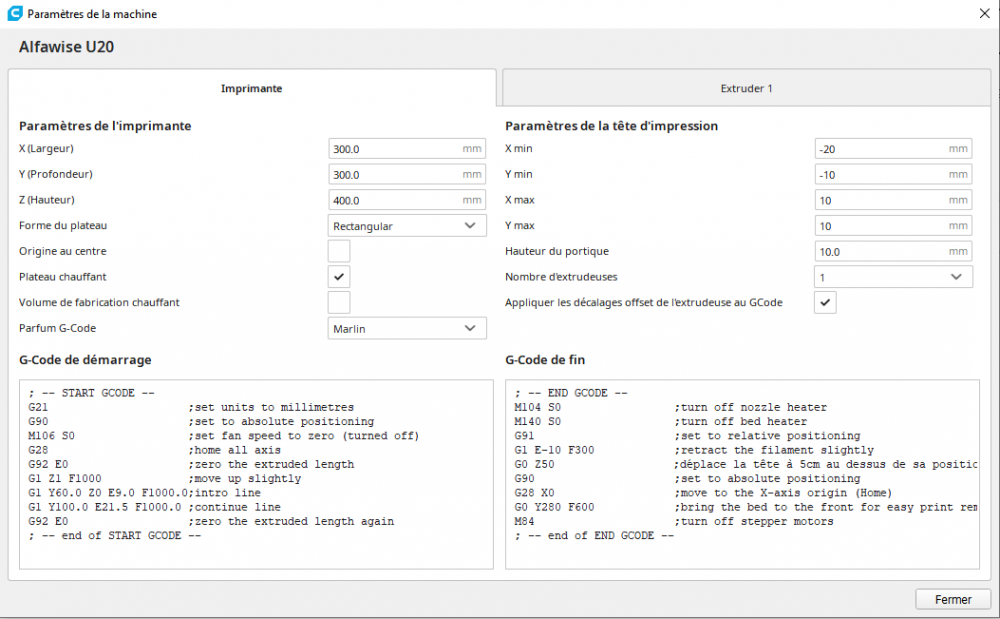Click the Paramètres de la tête d'impression heading
Screen dimensions: 1000x619
(612, 126)
